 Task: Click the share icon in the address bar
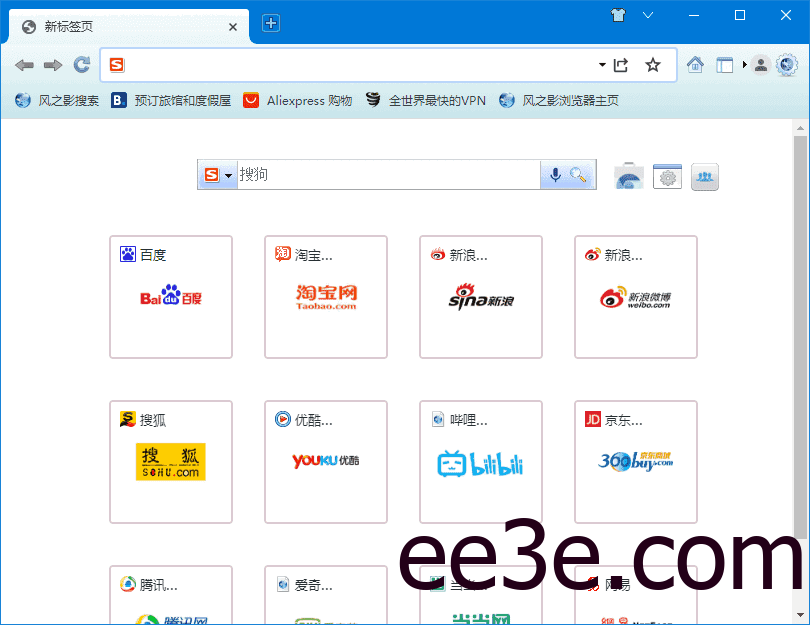(621, 64)
